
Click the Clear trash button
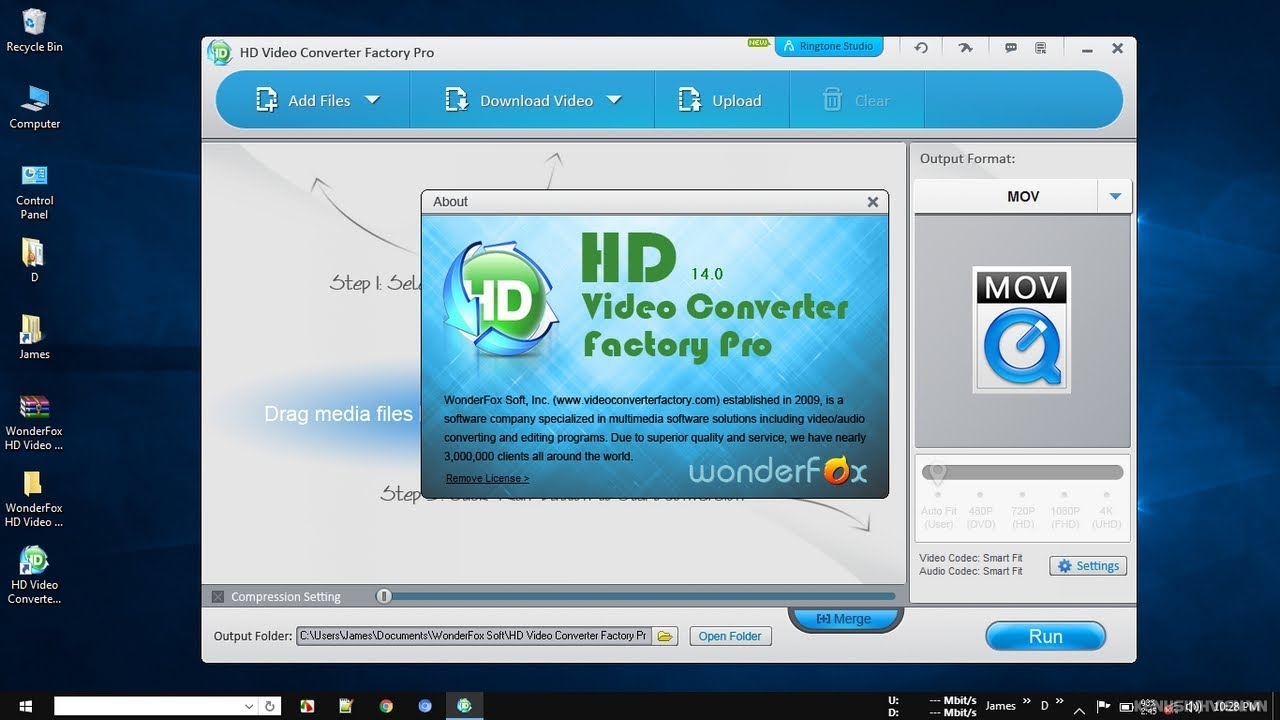click(x=856, y=100)
